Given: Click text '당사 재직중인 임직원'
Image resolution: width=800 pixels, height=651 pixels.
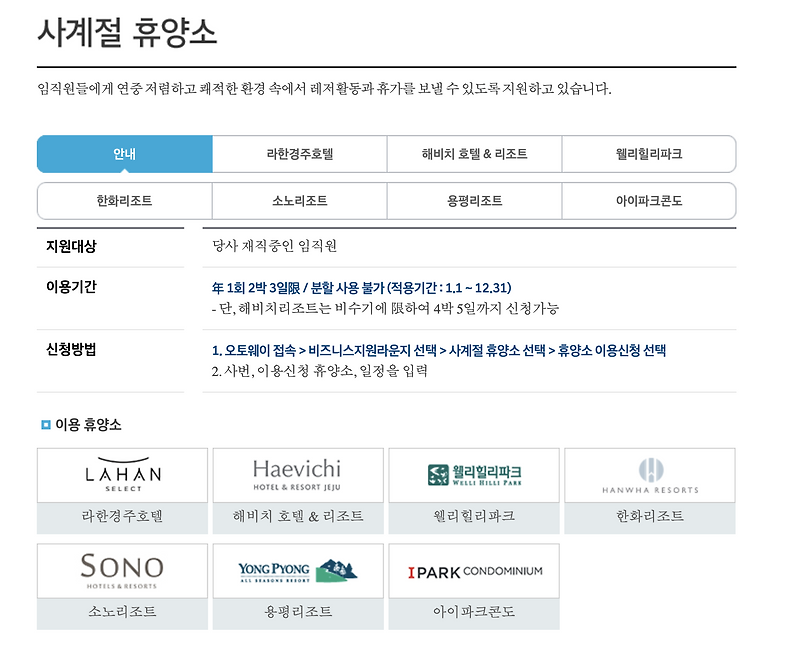Looking at the screenshot, I should (274, 246).
